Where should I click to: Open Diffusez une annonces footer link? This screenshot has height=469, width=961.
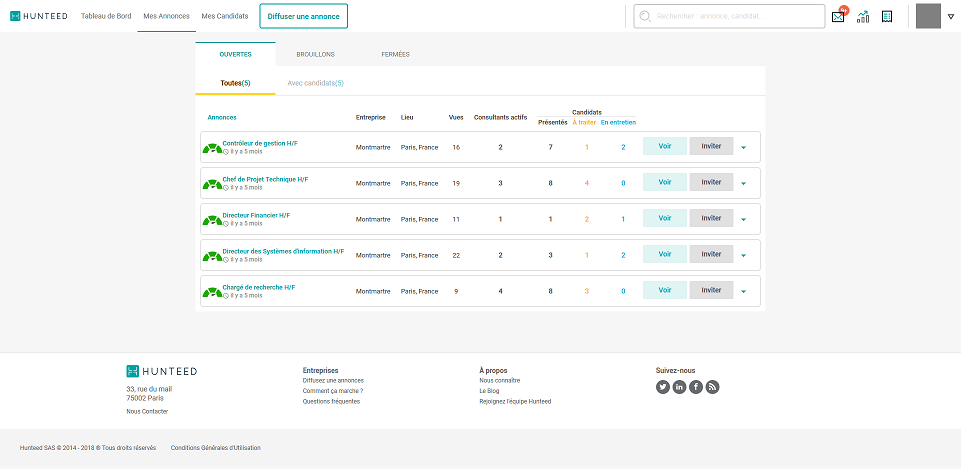(x=333, y=380)
